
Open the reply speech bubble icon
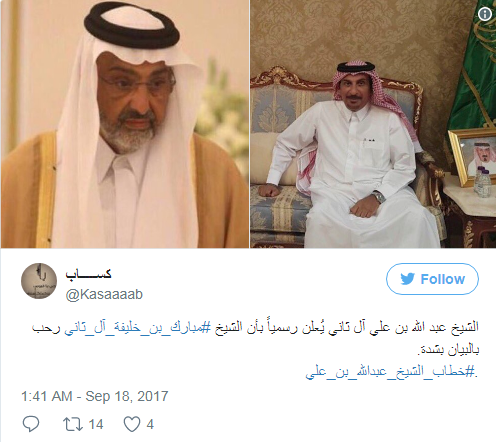[x=31, y=424]
